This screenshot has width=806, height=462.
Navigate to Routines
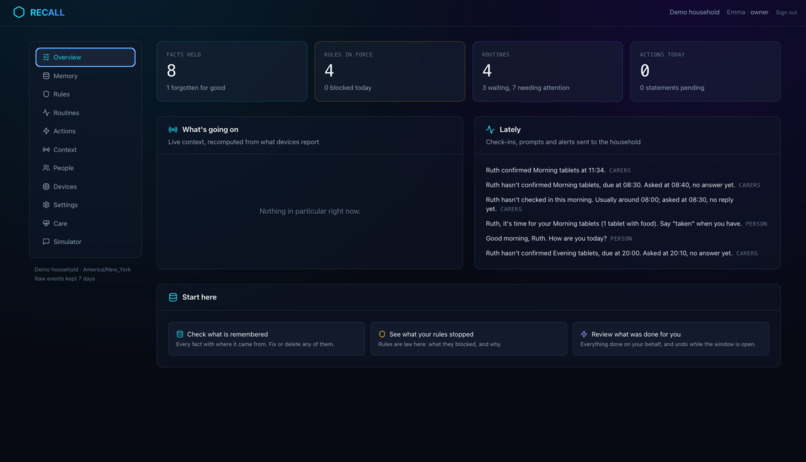(x=85, y=113)
